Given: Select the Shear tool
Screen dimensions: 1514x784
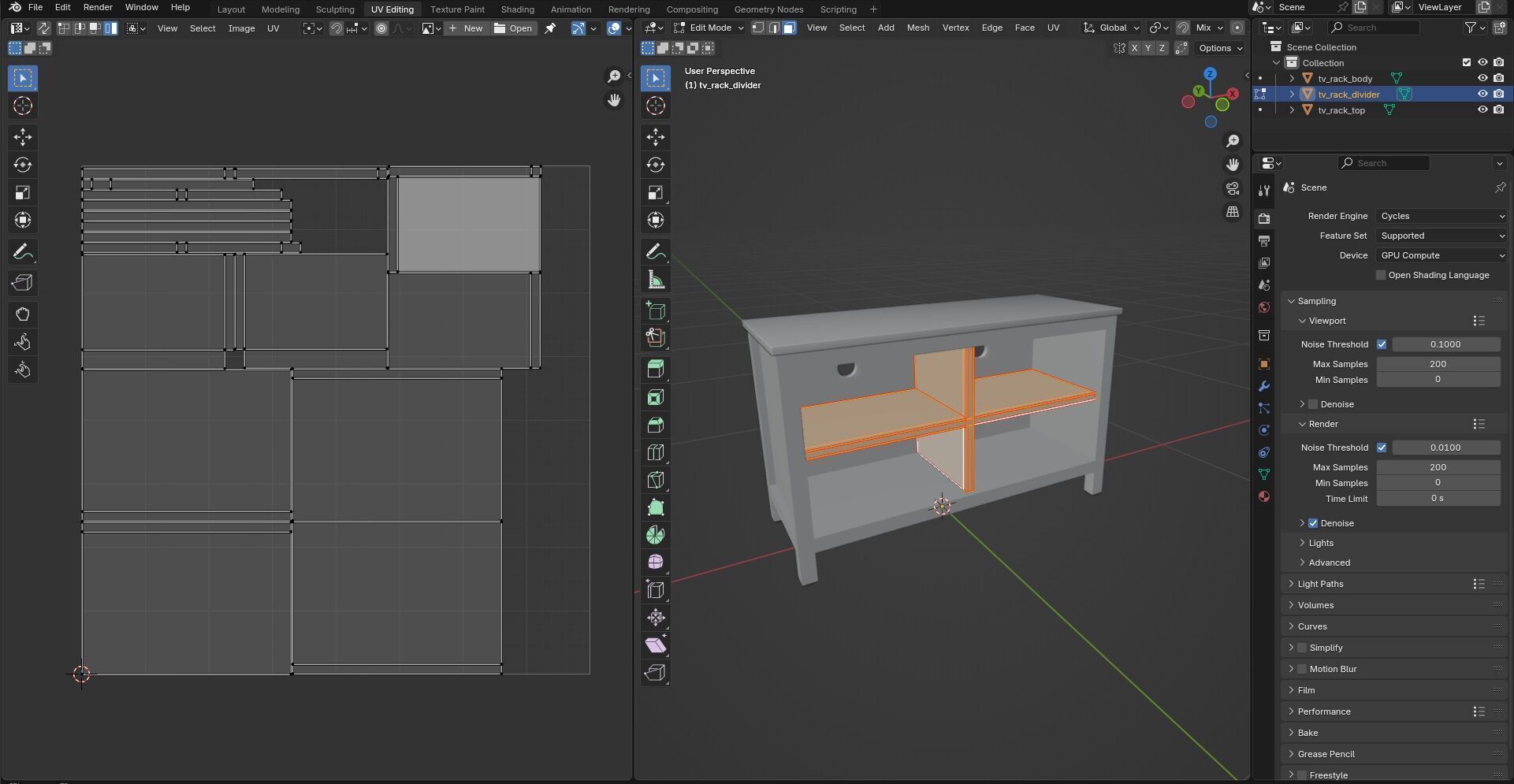Looking at the screenshot, I should [x=655, y=645].
